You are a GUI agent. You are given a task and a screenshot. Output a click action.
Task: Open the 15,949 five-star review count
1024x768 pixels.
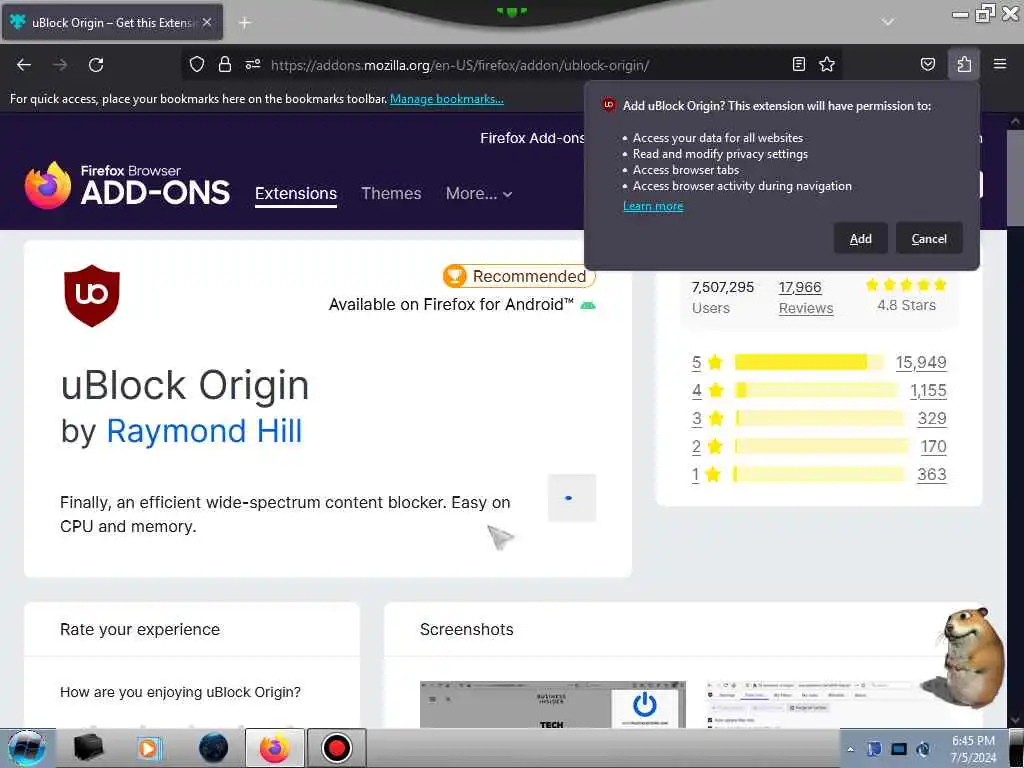(x=921, y=362)
